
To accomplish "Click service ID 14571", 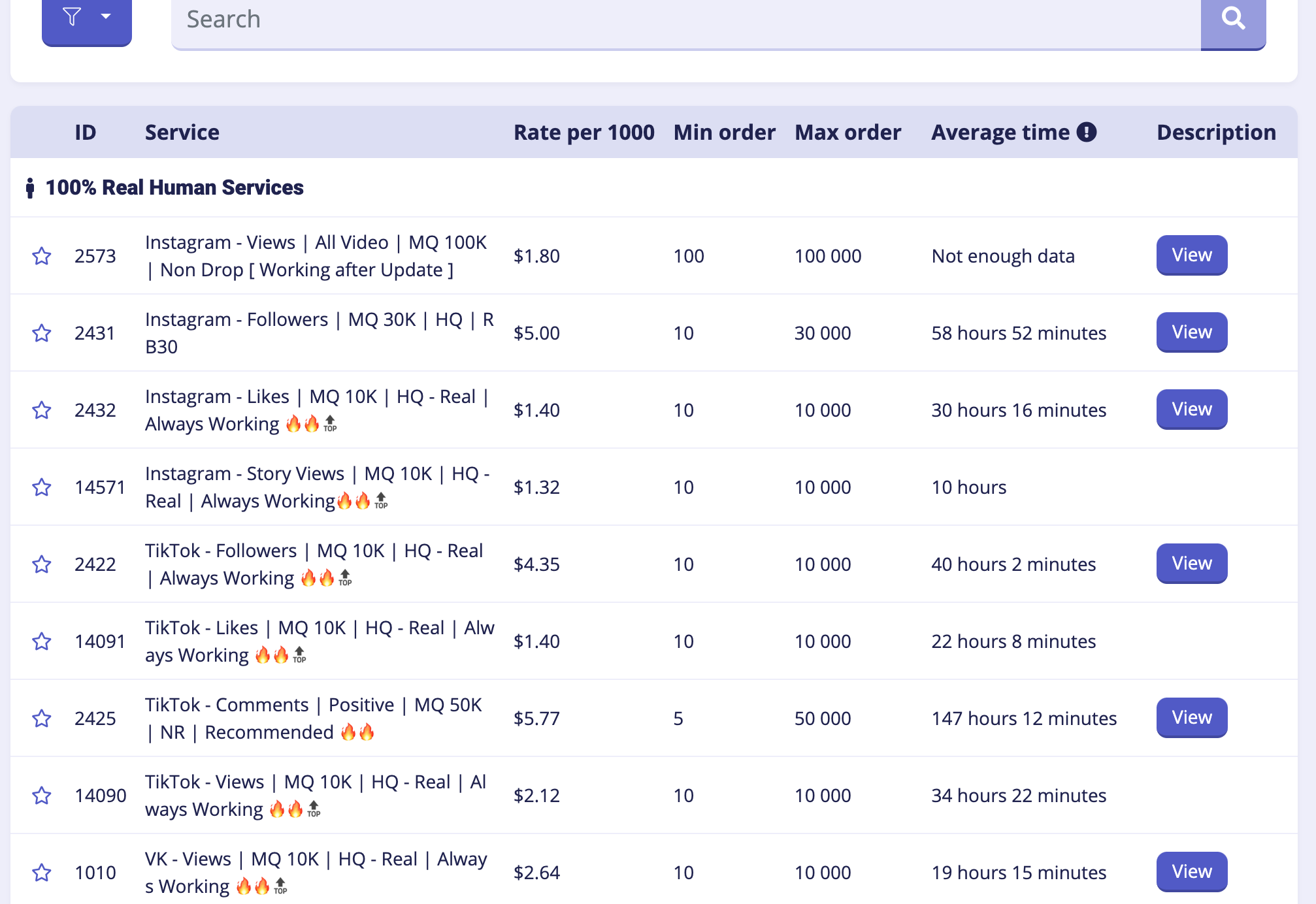I will (100, 487).
